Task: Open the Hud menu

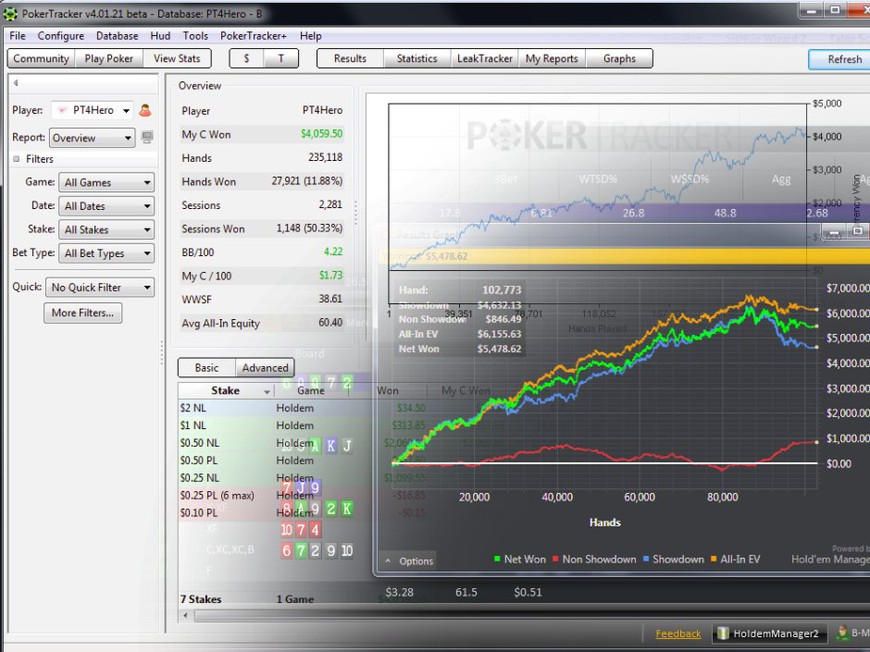Action: click(160, 36)
